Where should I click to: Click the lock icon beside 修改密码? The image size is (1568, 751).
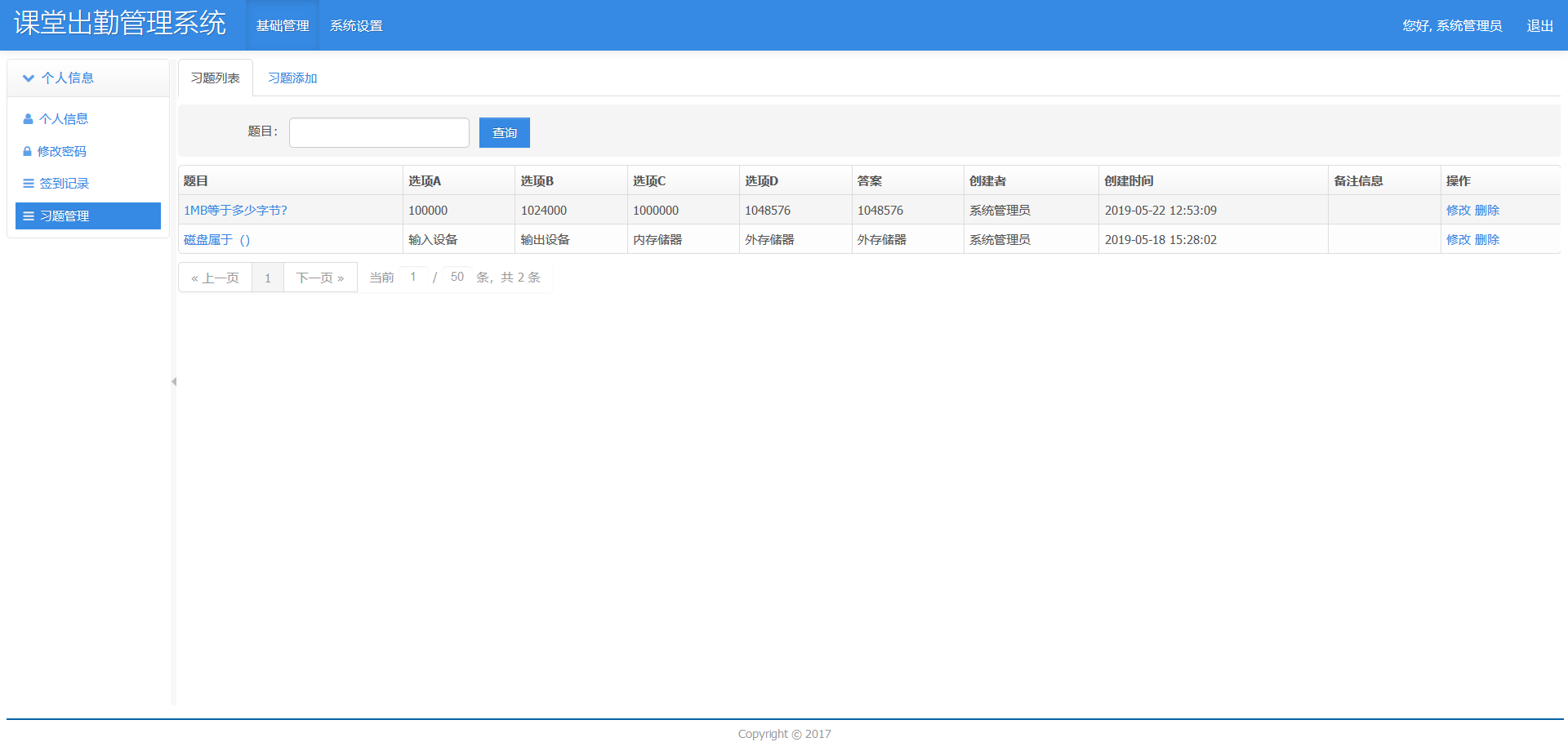click(28, 152)
